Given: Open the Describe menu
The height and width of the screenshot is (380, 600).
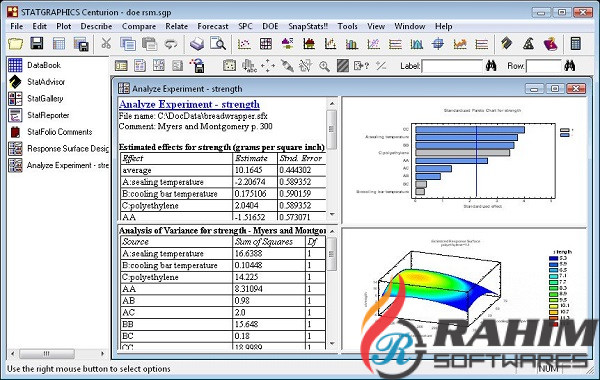Looking at the screenshot, I should click(96, 26).
